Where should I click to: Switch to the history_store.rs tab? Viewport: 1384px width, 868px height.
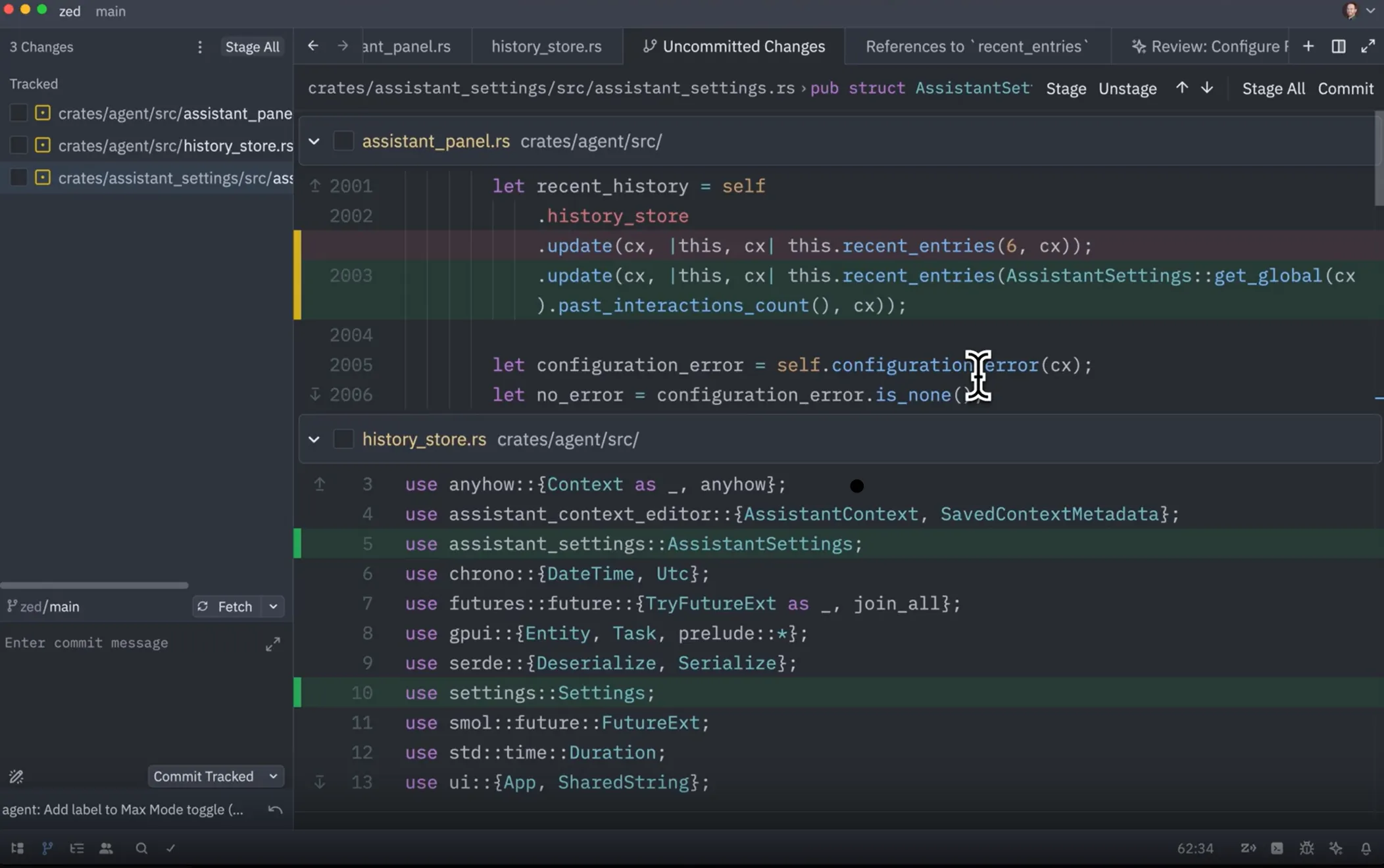coord(546,46)
